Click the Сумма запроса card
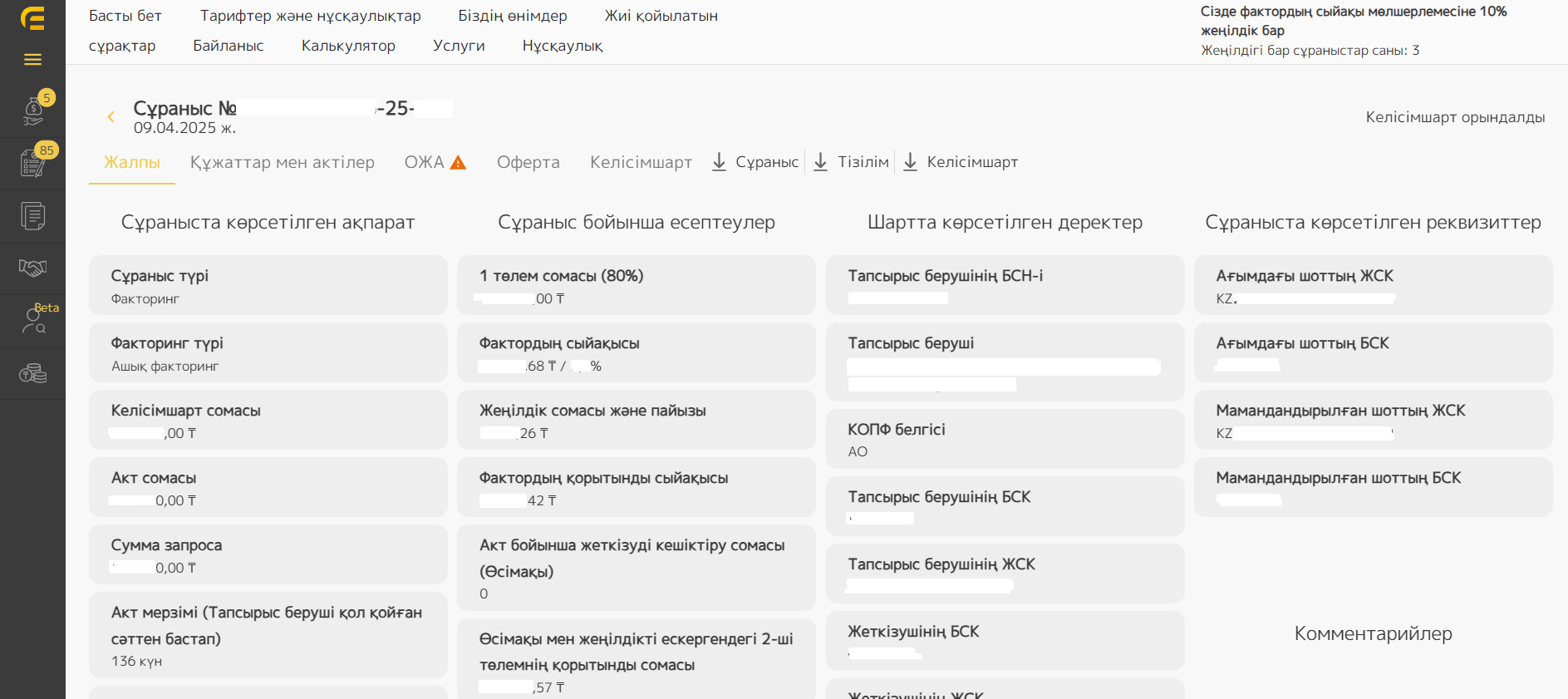1568x699 pixels. coord(268,554)
